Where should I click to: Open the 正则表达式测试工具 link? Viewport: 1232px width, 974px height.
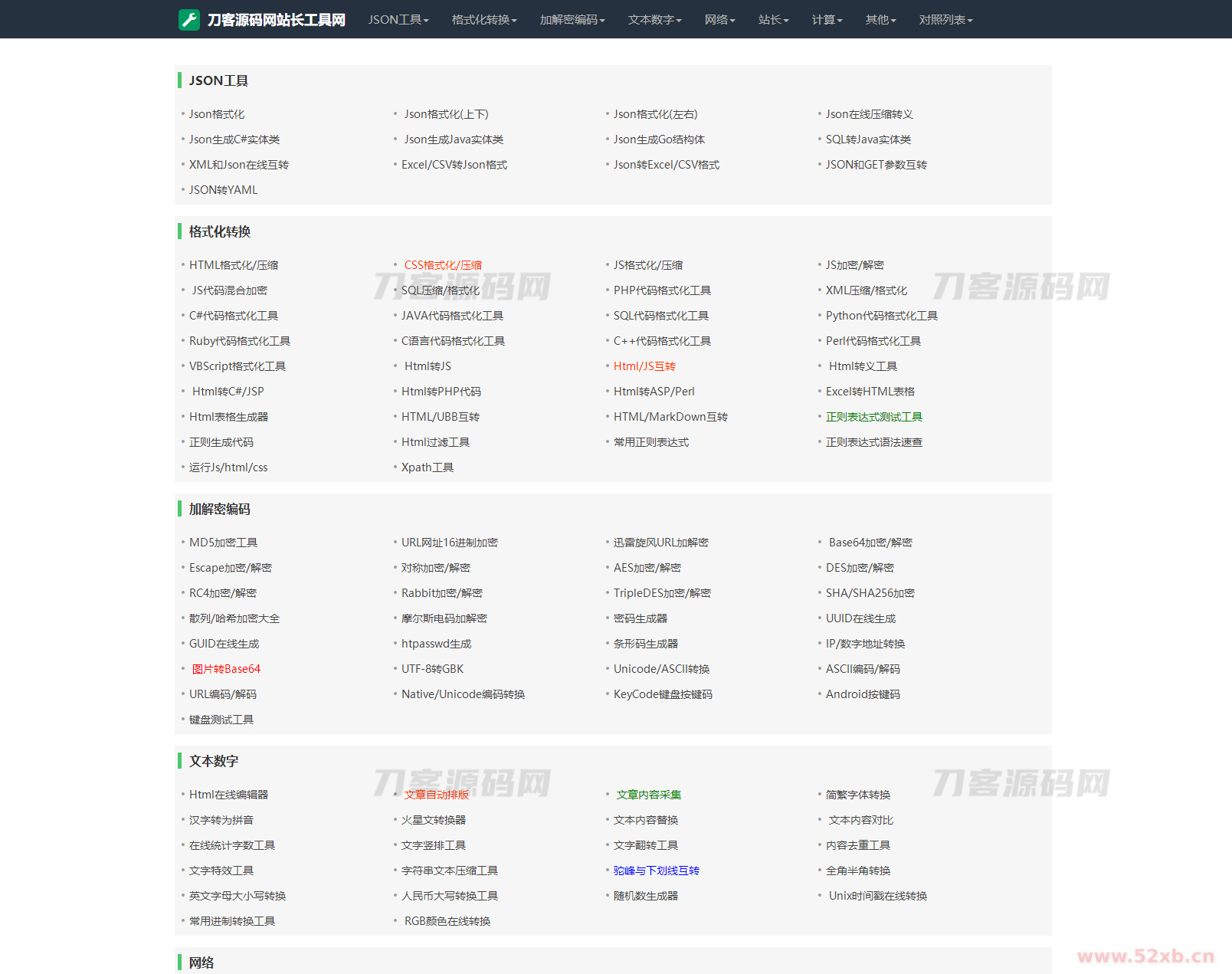tap(873, 417)
